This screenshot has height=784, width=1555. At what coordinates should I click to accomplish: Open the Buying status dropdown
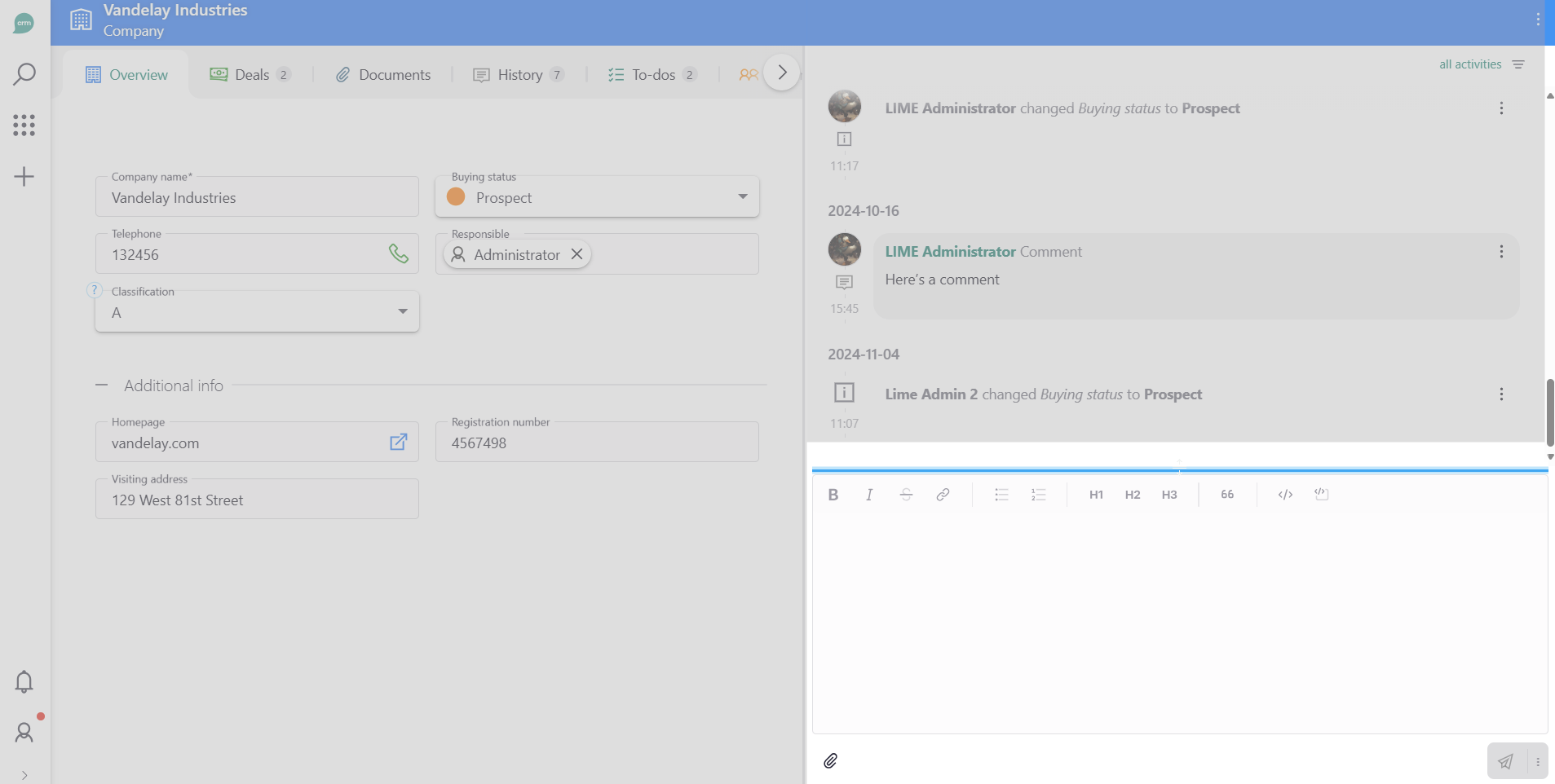(742, 197)
